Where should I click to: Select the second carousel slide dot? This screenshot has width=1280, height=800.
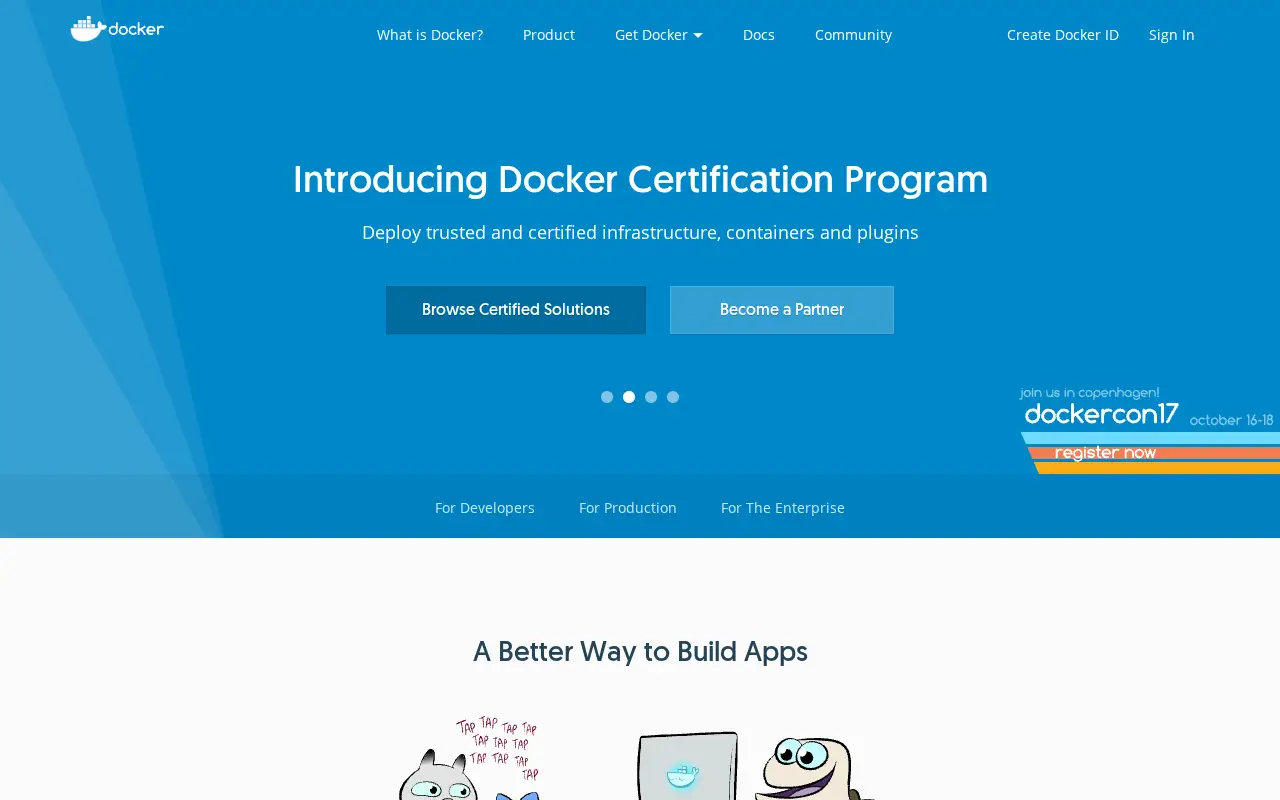pyautogui.click(x=629, y=397)
